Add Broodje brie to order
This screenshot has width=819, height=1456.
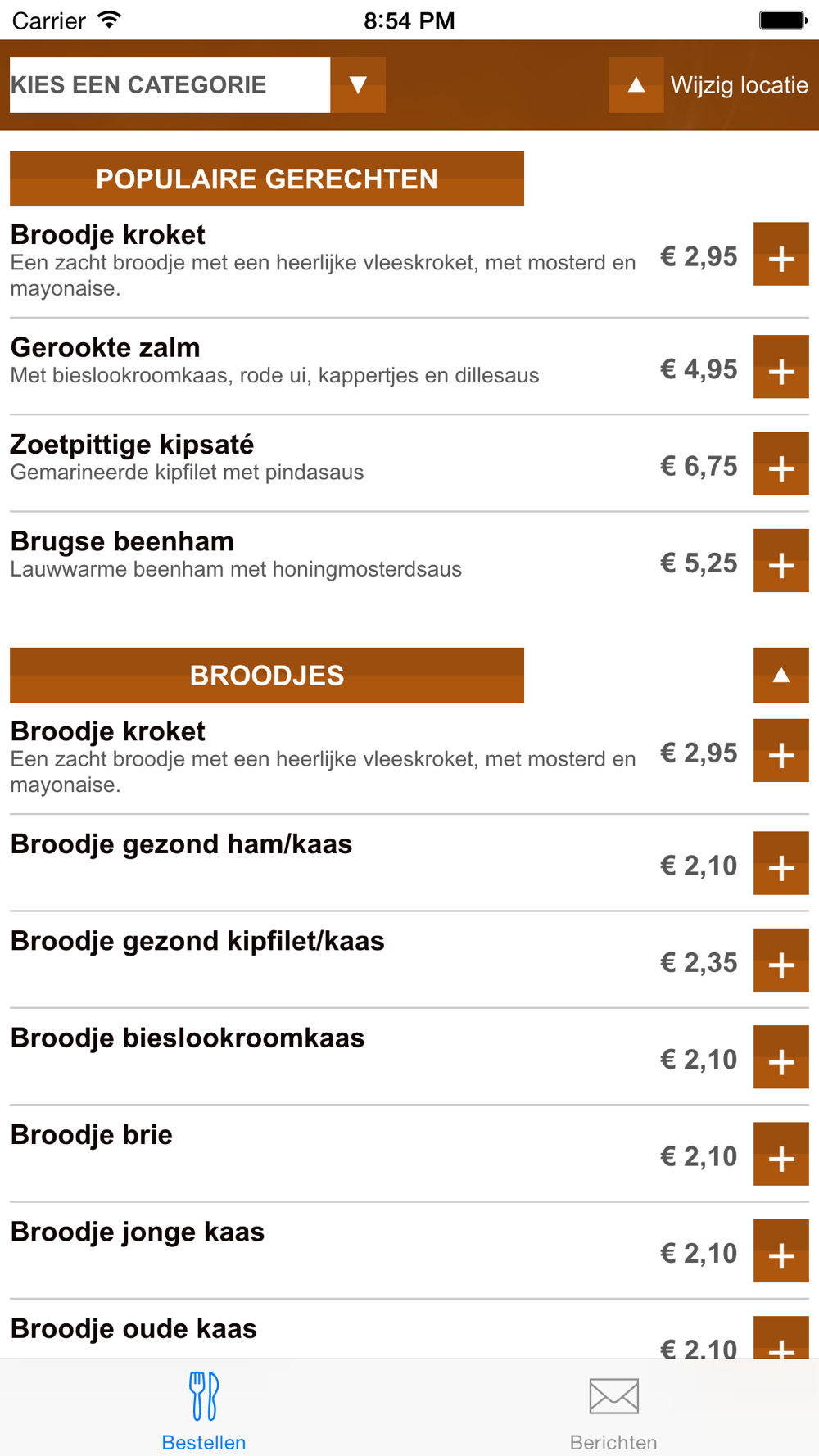[781, 1153]
